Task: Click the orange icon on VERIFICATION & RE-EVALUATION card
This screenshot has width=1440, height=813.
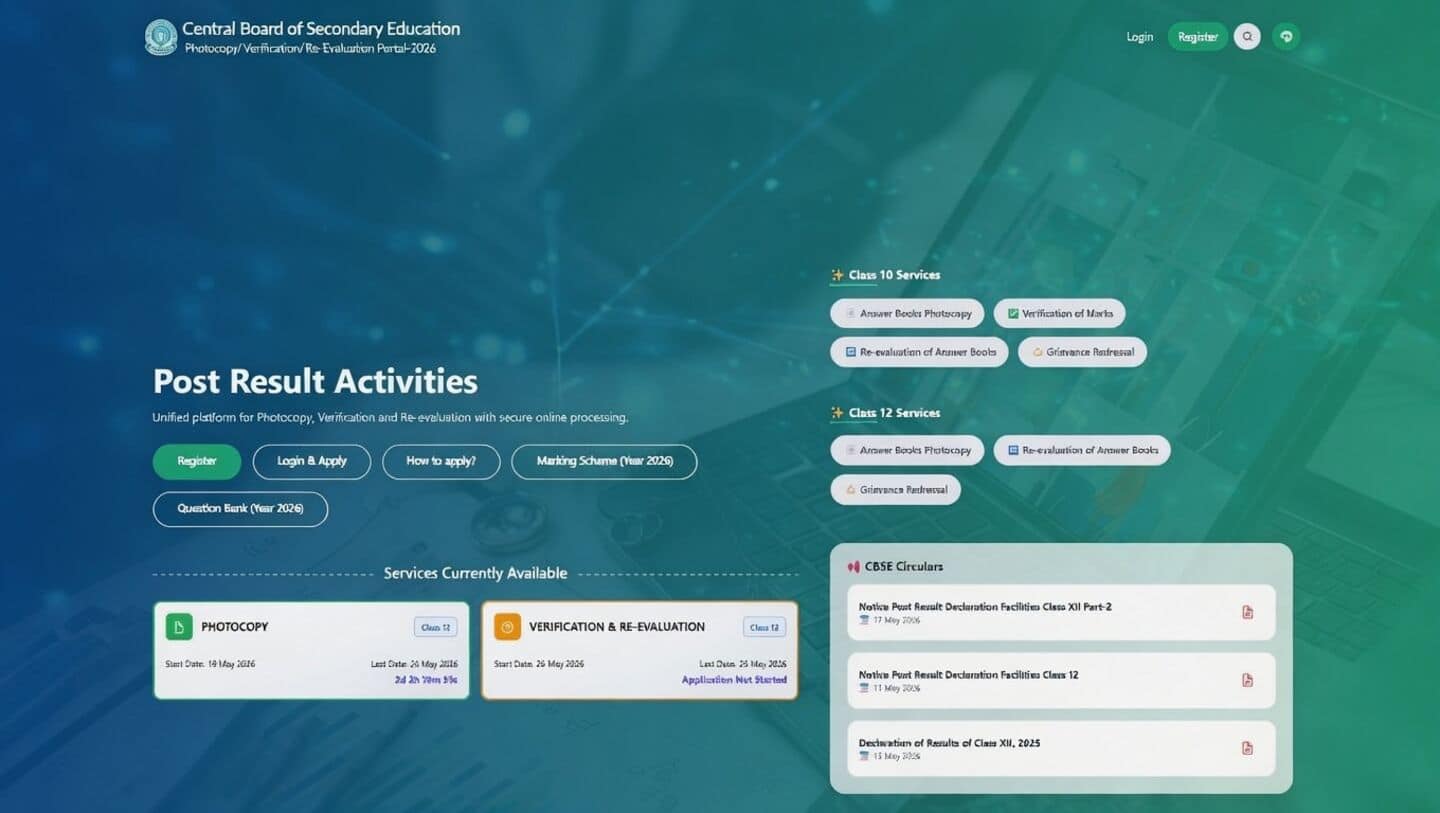Action: click(x=507, y=627)
